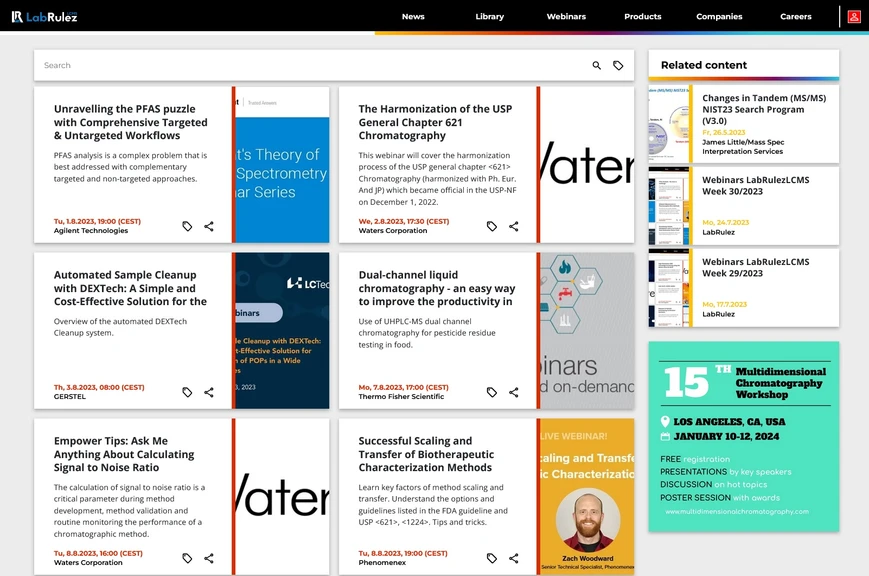Screen dimensions: 869x576
Task: Click tag icon on DEXTech cleanup card
Action: pos(187,393)
